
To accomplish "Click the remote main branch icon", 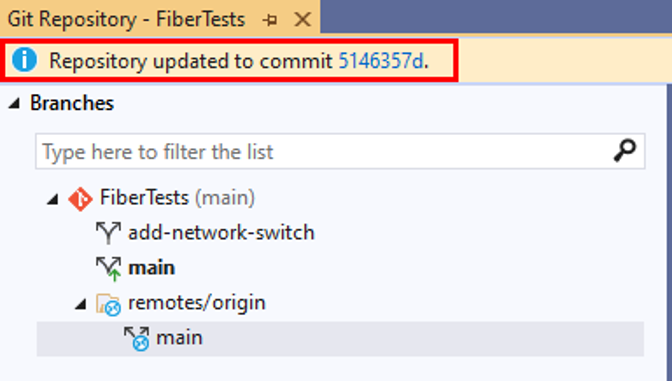I will click(137, 339).
